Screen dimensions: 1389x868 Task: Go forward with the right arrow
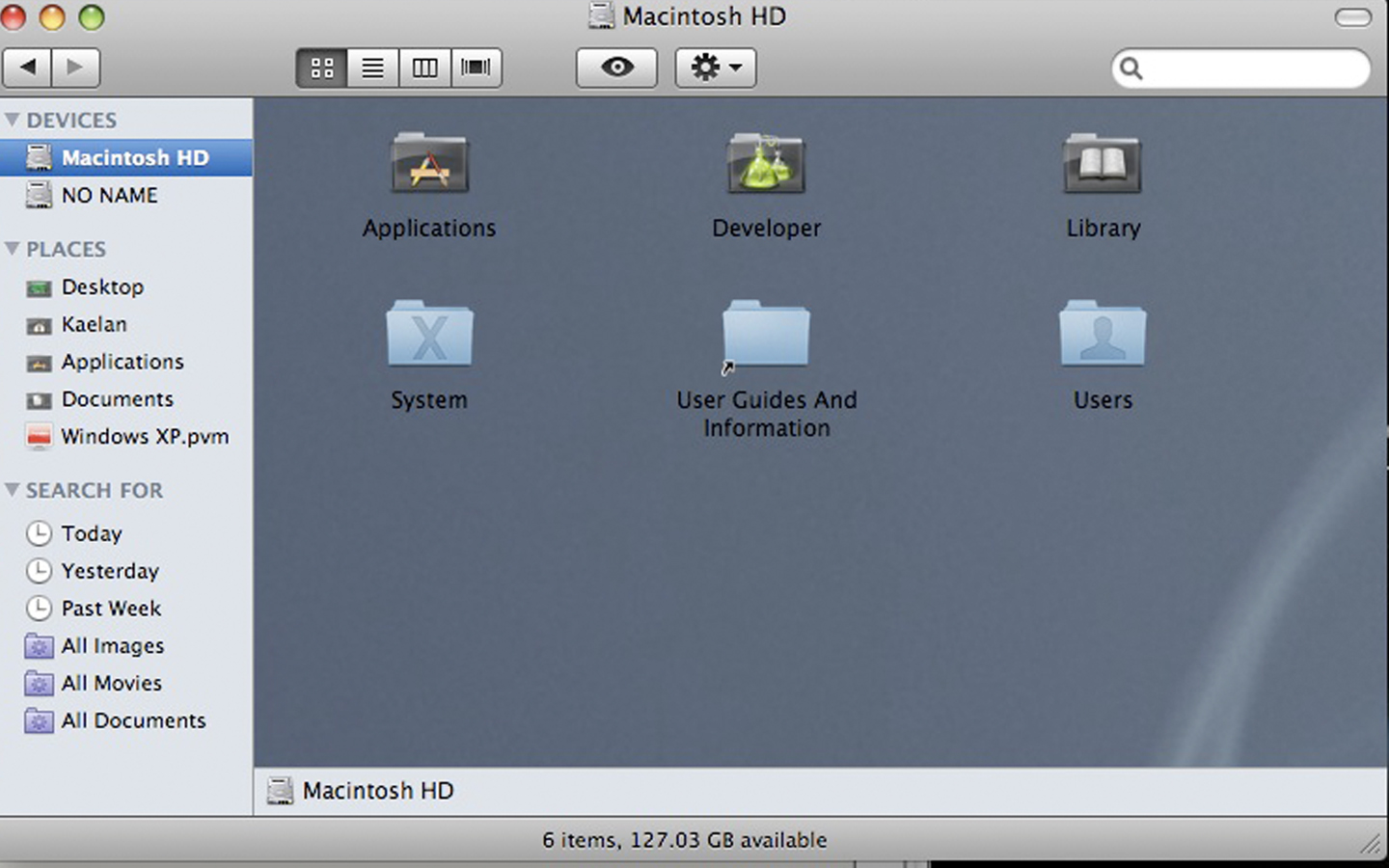click(x=75, y=68)
